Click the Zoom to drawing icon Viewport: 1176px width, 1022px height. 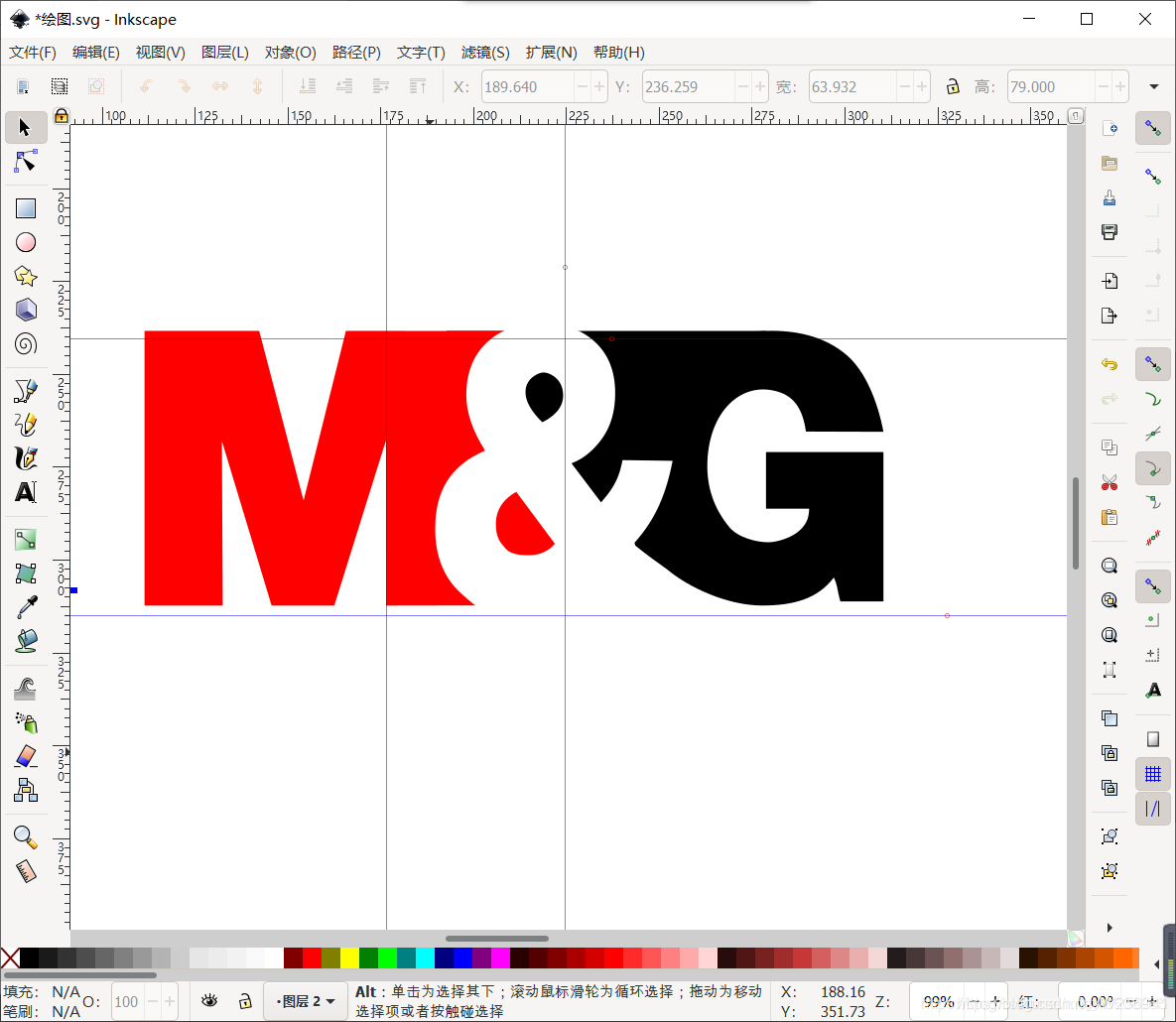[x=1110, y=600]
